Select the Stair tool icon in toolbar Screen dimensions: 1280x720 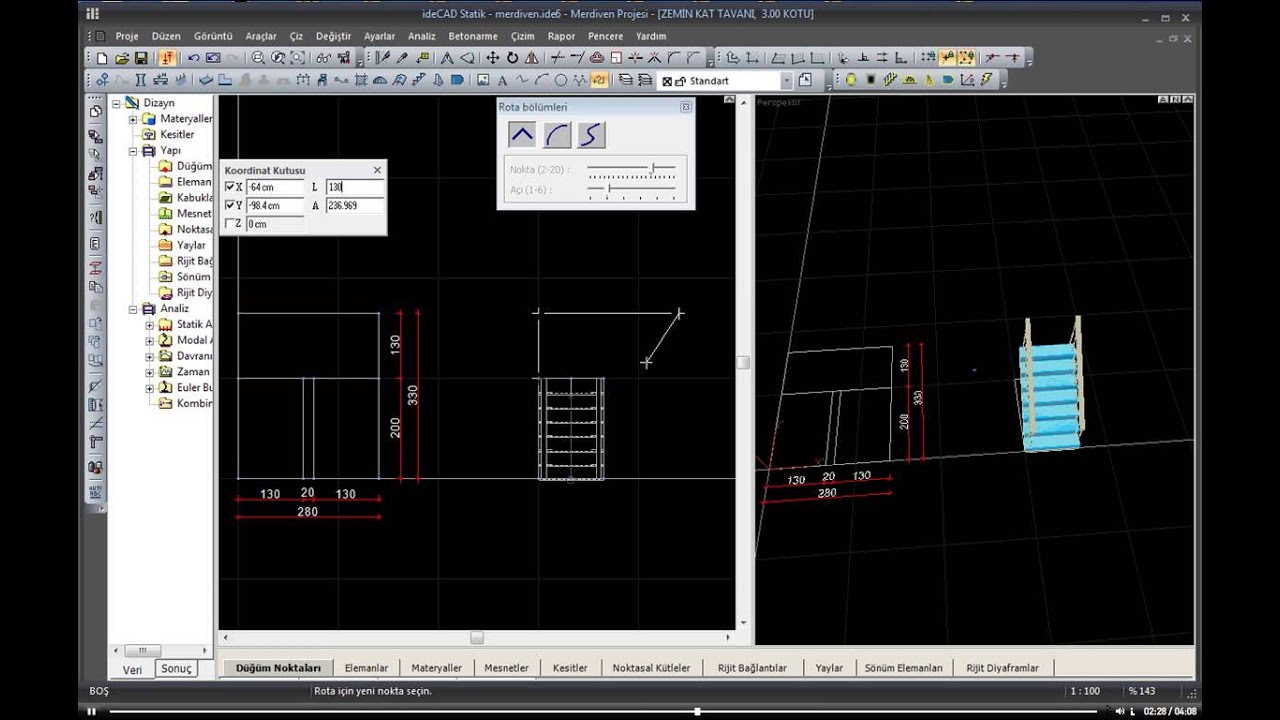click(x=419, y=80)
